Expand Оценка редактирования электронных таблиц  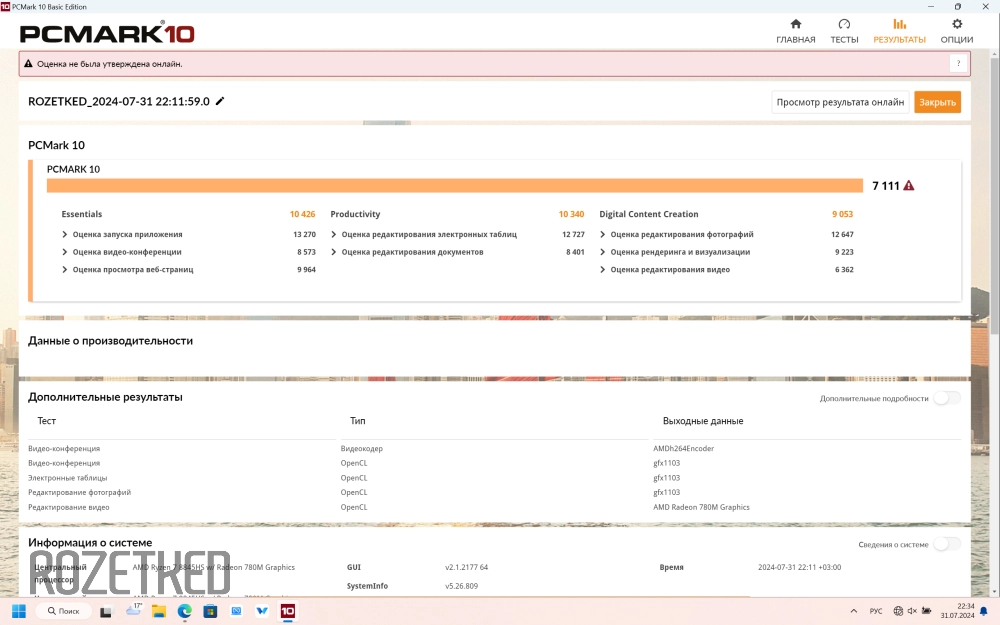(335, 234)
